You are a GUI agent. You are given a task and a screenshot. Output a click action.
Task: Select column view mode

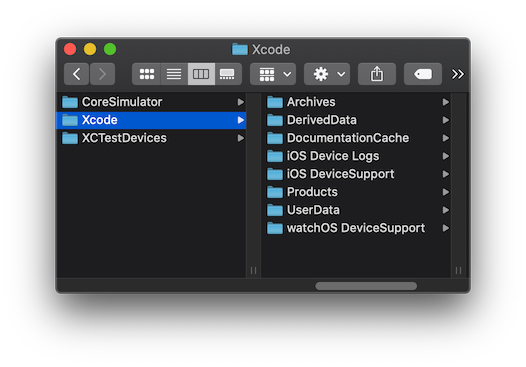[x=201, y=74]
